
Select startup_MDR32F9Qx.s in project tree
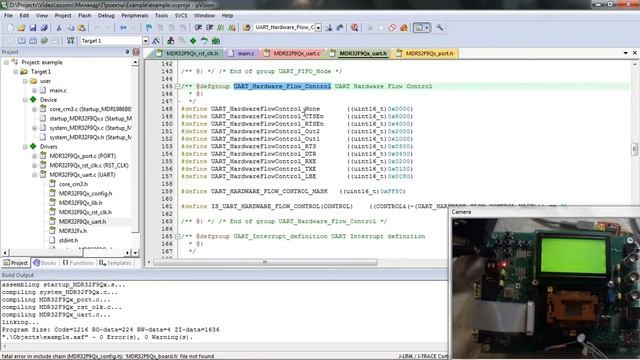90,119
